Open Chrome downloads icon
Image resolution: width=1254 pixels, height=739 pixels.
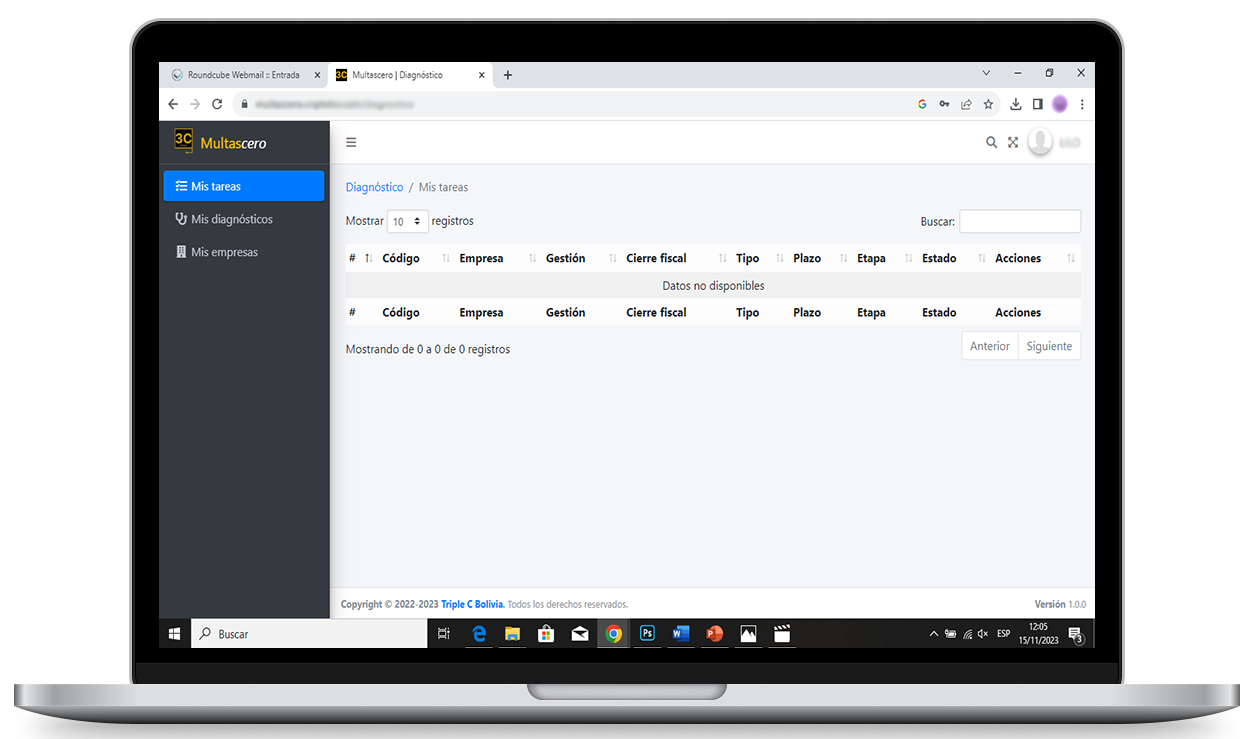pyautogui.click(x=1015, y=104)
